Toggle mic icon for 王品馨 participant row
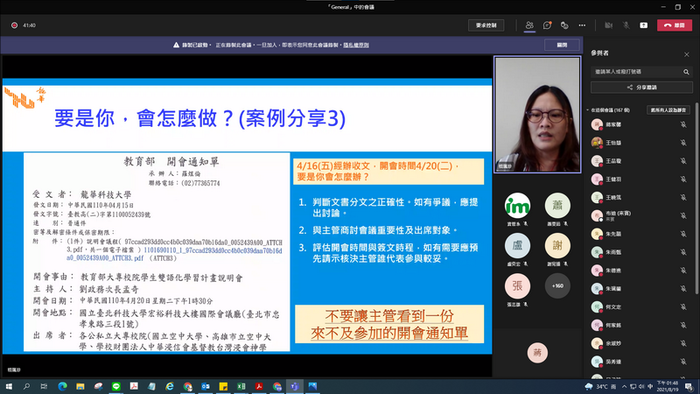The width and height of the screenshot is (700, 394). (683, 161)
